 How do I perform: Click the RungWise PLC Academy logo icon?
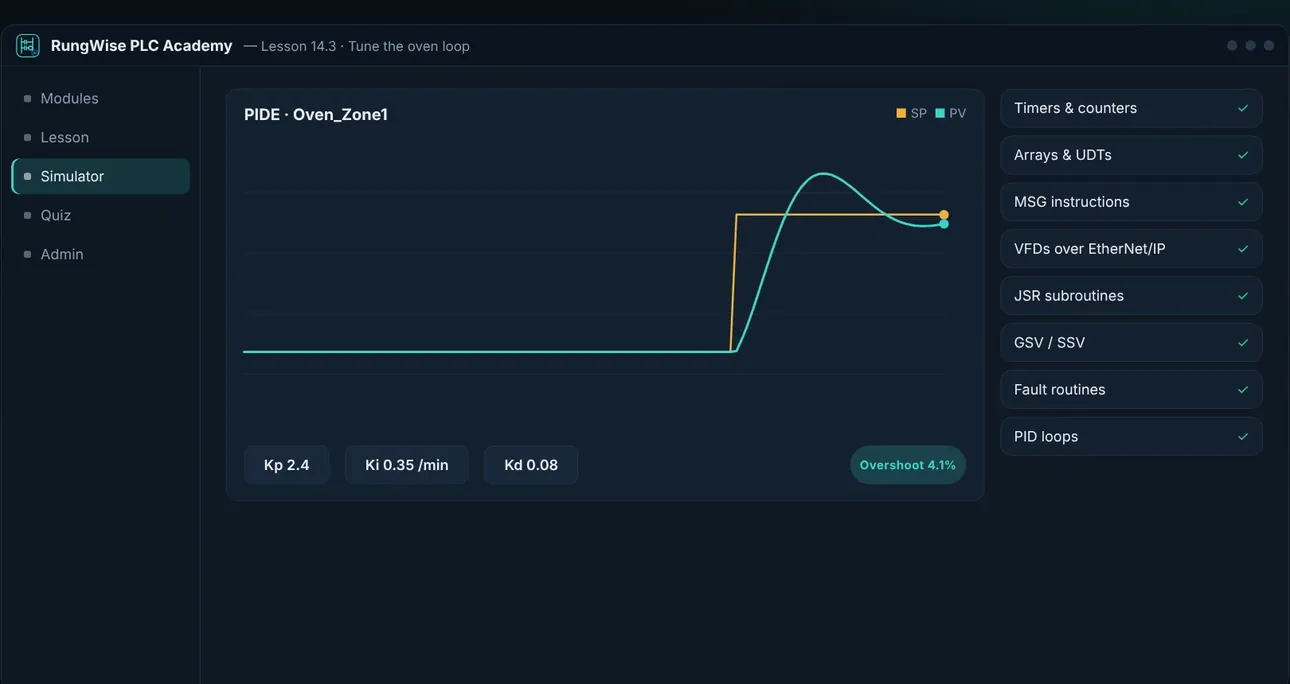coord(28,45)
